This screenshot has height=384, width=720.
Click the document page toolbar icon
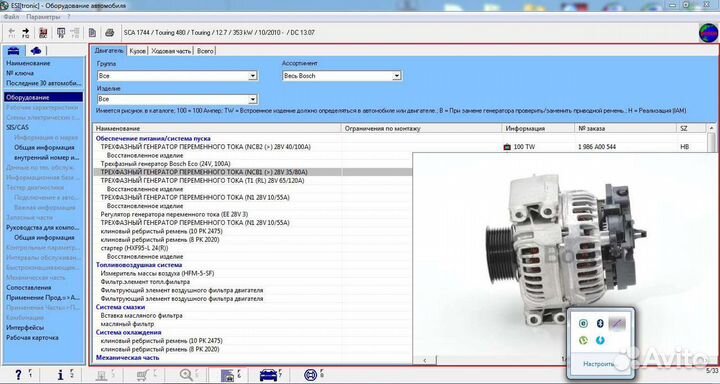(x=92, y=33)
